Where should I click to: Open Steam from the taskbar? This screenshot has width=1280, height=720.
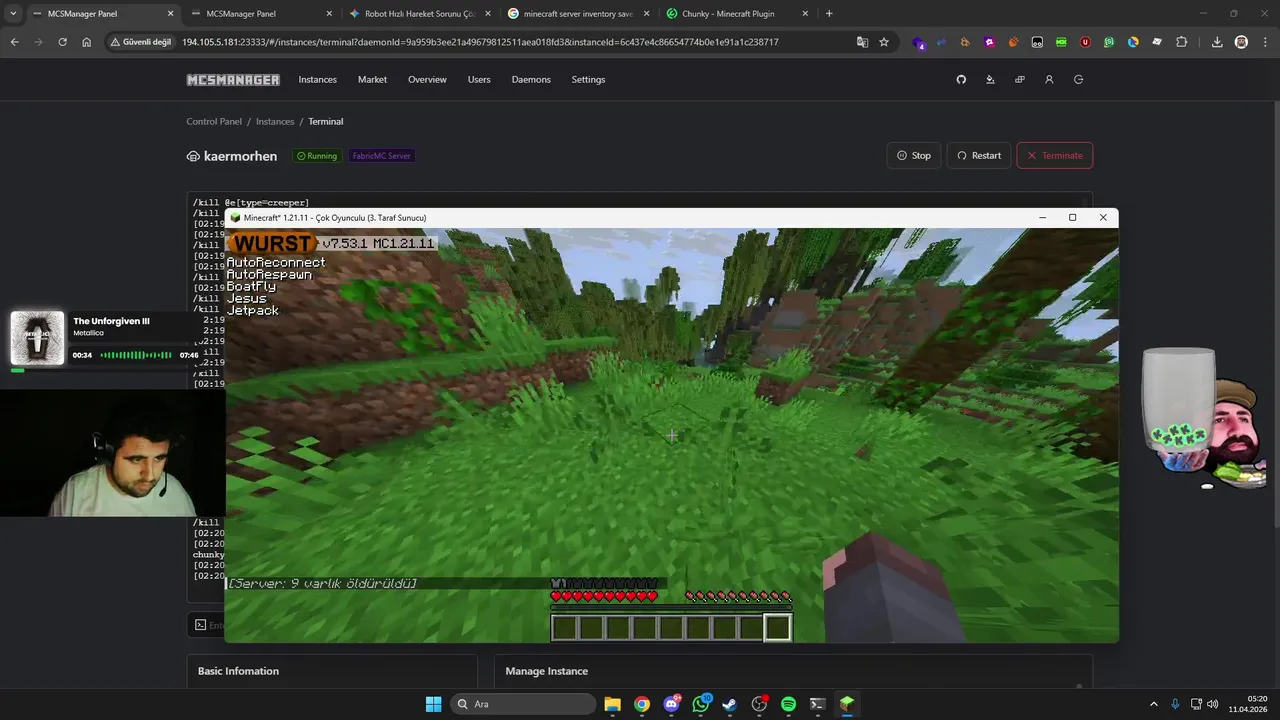coord(729,704)
